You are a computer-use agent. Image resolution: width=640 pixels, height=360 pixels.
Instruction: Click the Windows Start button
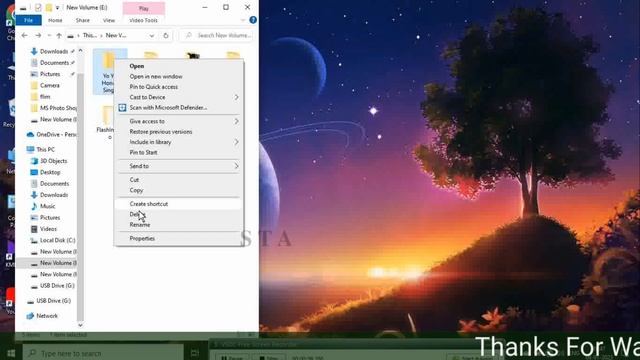(10, 353)
